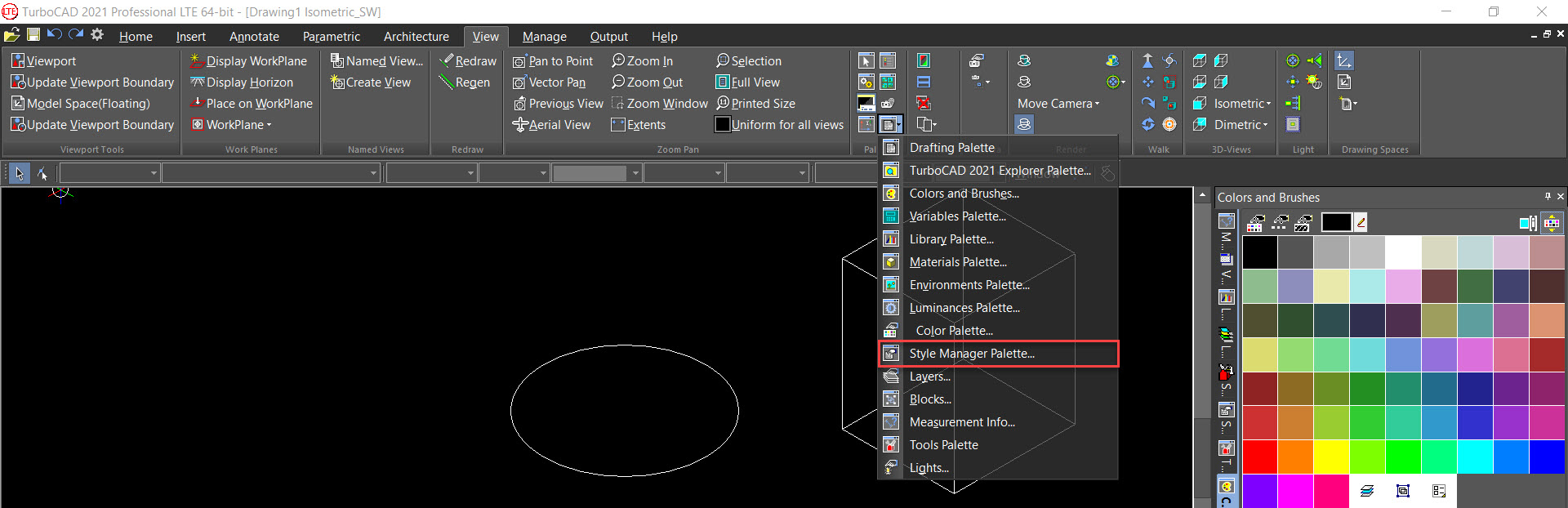This screenshot has width=1568, height=508.
Task: Choose Variables Palette menu item
Action: point(998,216)
